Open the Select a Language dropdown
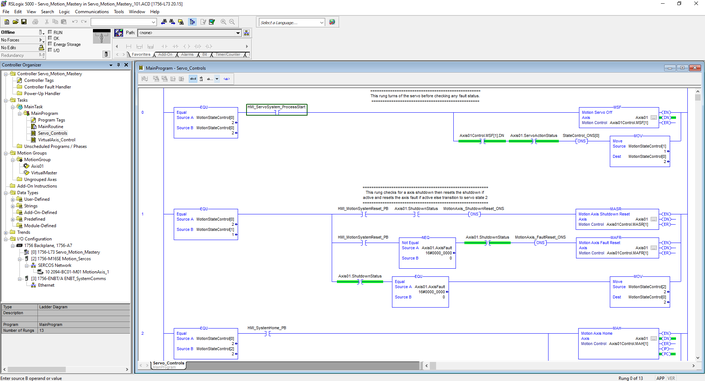This screenshot has height=381, width=705. tap(321, 22)
